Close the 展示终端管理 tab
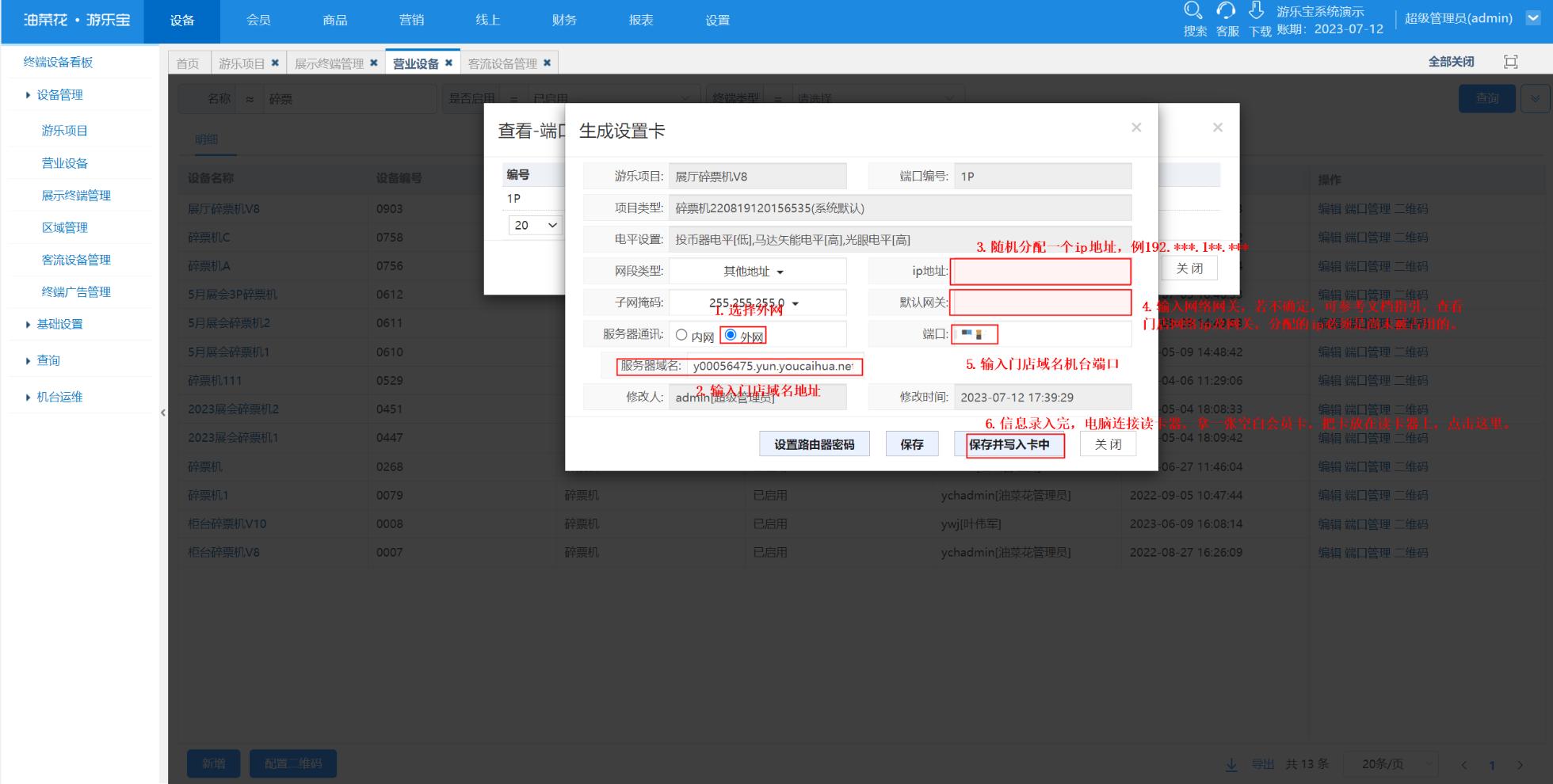The image size is (1553, 784). pyautogui.click(x=374, y=63)
